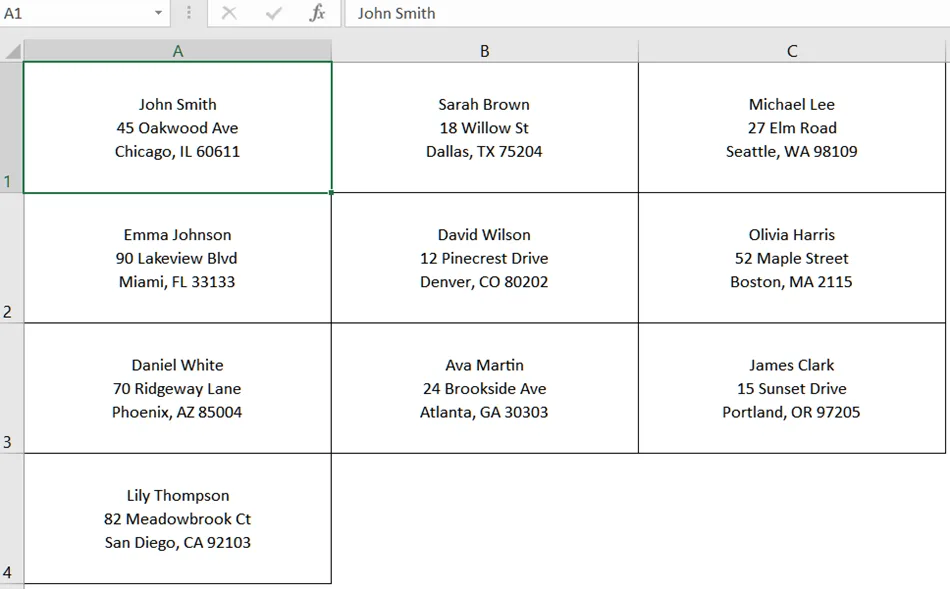The width and height of the screenshot is (950, 589).
Task: Select the Sarah Brown address cell
Action: (485, 127)
